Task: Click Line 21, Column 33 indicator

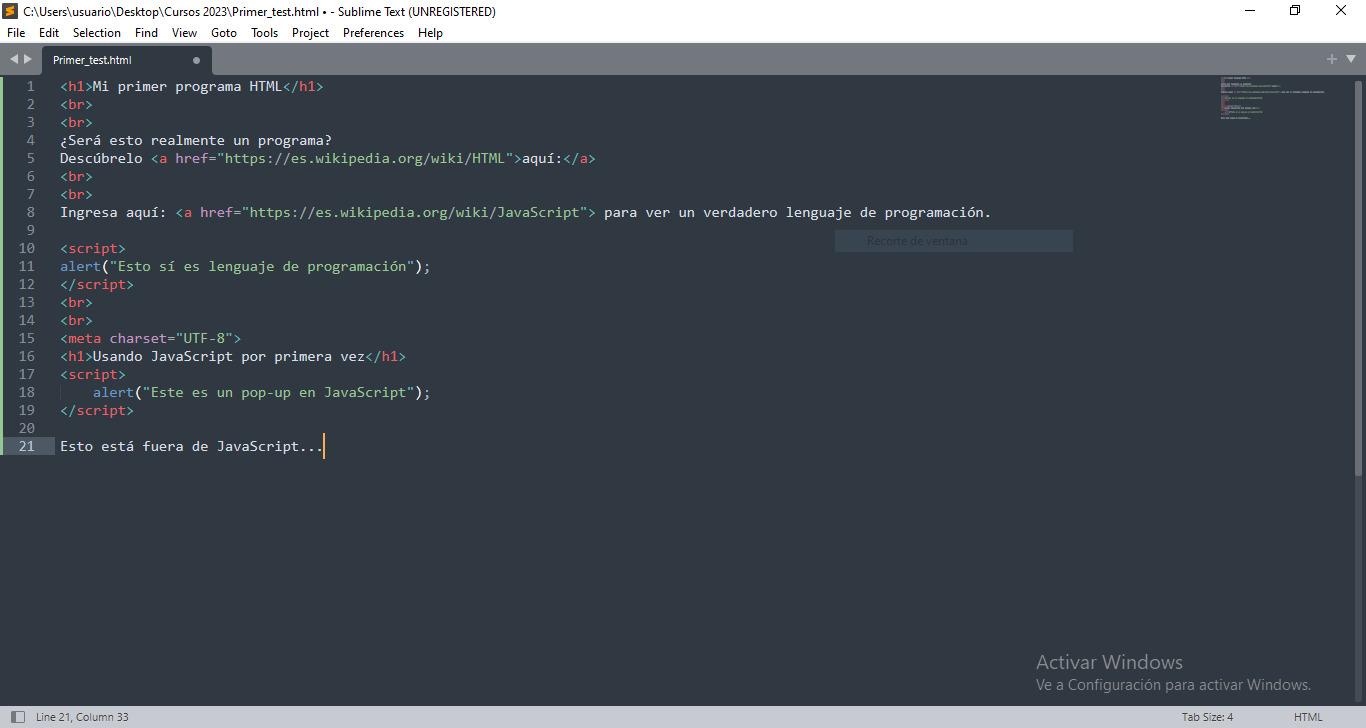Action: point(82,716)
